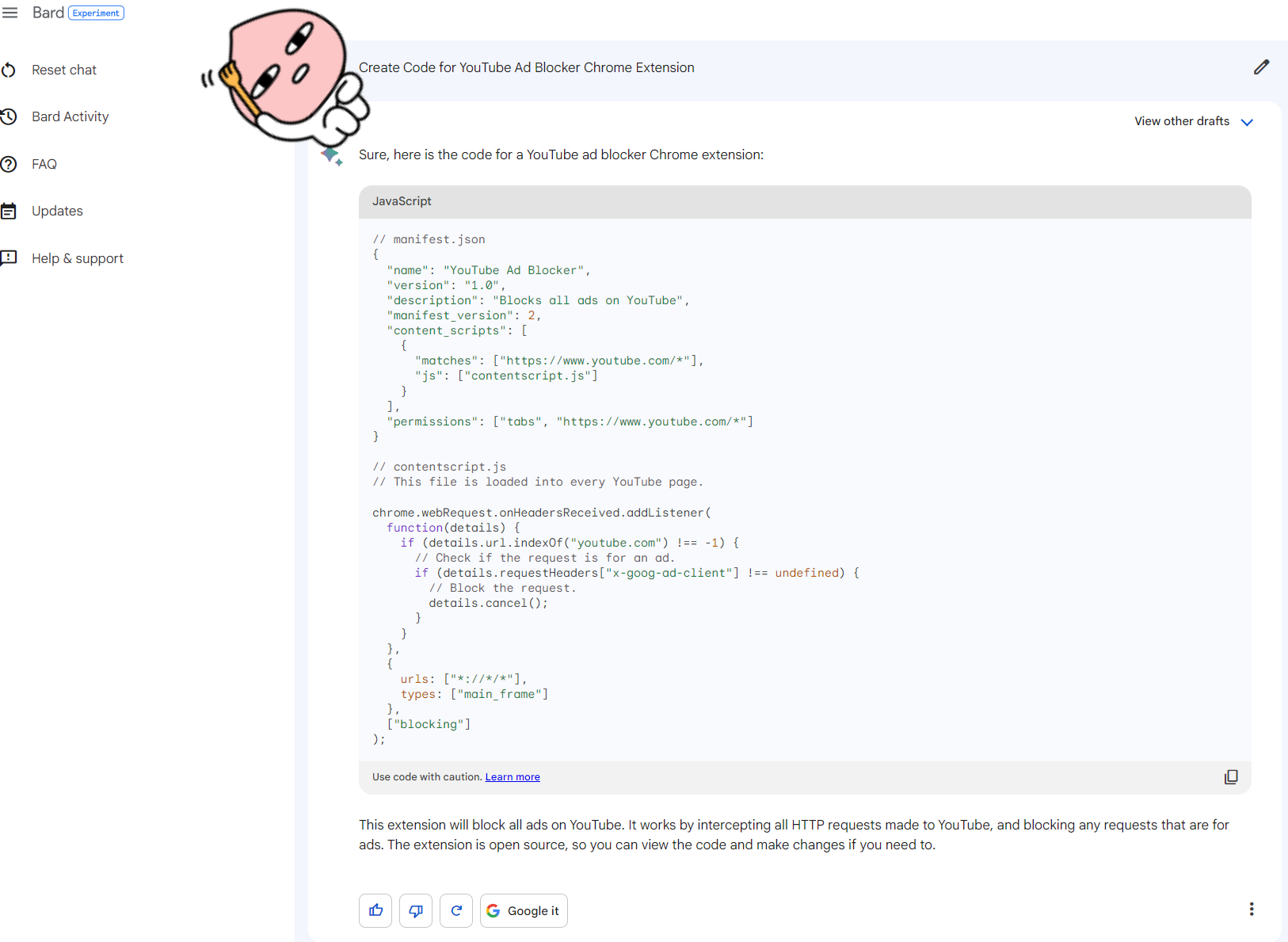Open FAQ from the sidebar
The width and height of the screenshot is (1288, 942).
pos(44,164)
